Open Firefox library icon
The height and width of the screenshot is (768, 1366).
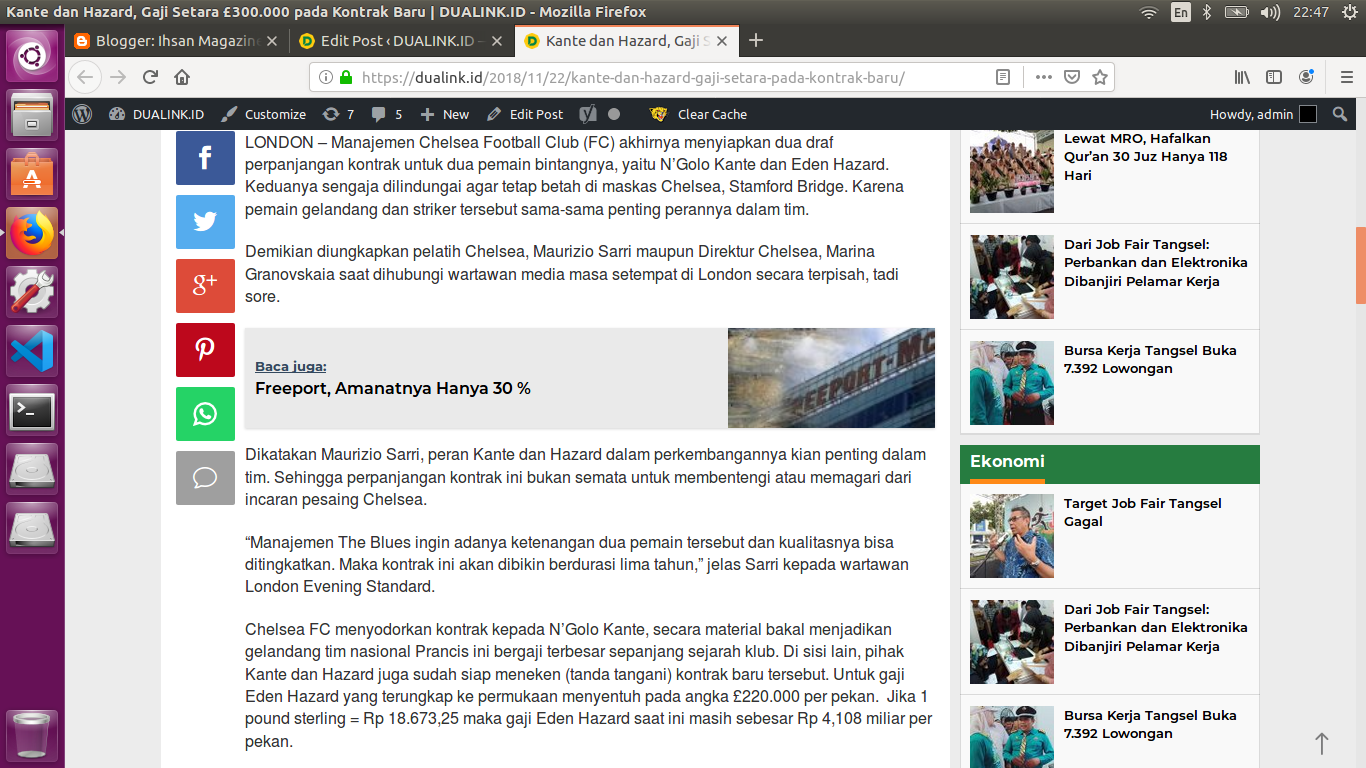(x=1242, y=77)
